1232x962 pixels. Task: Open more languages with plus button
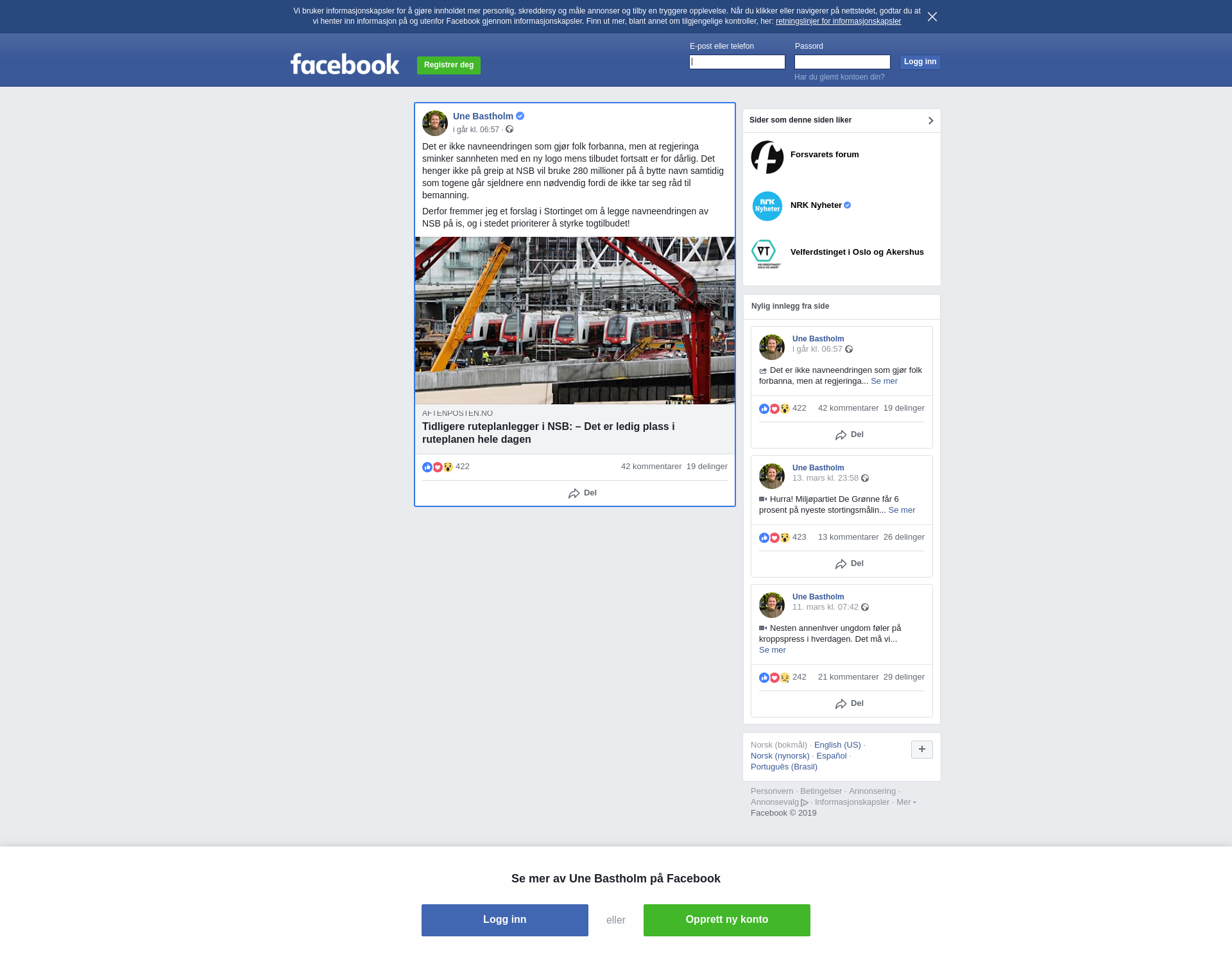[x=922, y=750]
